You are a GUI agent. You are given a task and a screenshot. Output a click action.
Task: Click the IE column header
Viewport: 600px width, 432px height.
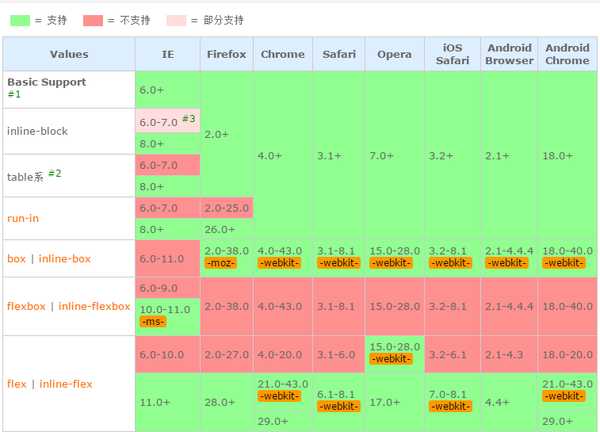pyautogui.click(x=168, y=54)
